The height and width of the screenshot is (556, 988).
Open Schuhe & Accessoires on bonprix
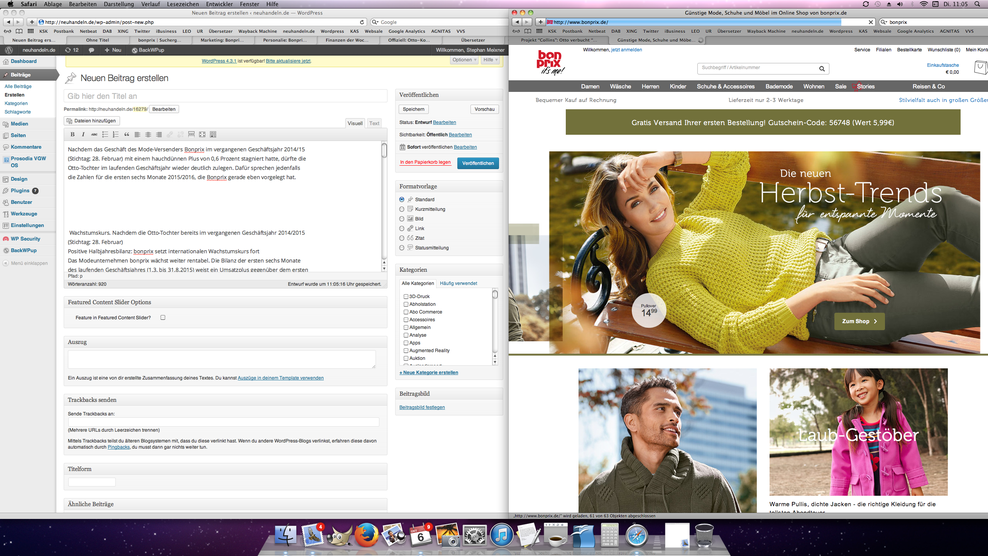coord(725,86)
